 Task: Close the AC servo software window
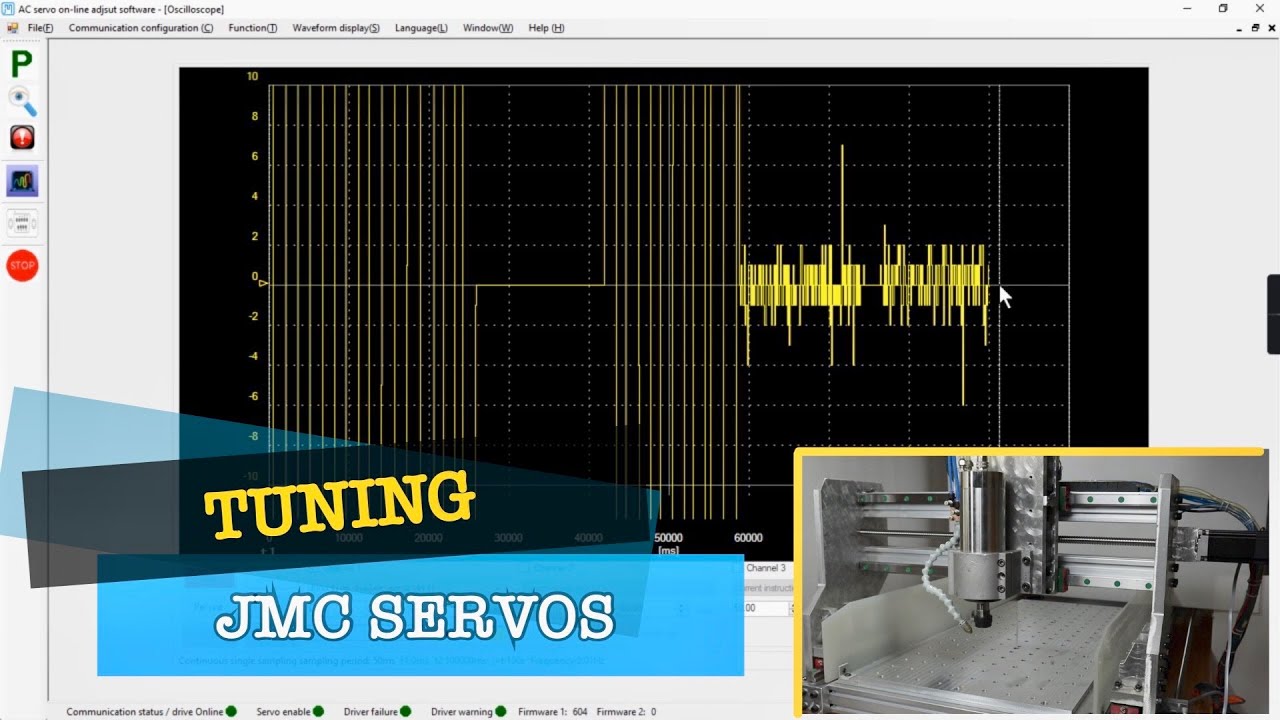click(1259, 9)
